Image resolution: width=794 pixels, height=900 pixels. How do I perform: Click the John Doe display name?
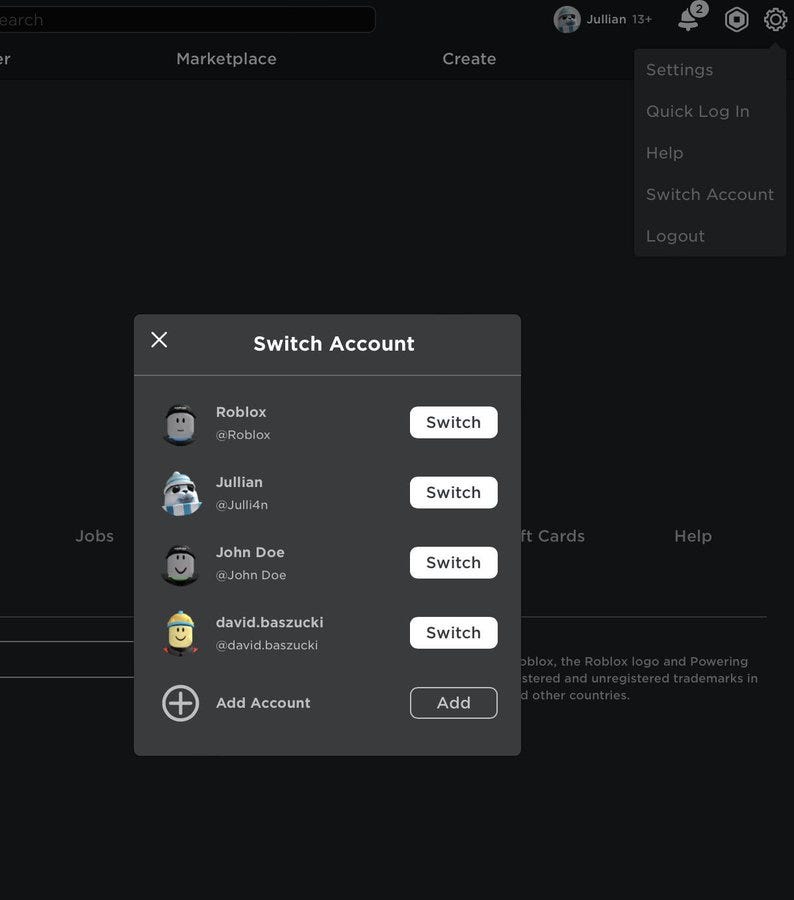tap(250, 552)
